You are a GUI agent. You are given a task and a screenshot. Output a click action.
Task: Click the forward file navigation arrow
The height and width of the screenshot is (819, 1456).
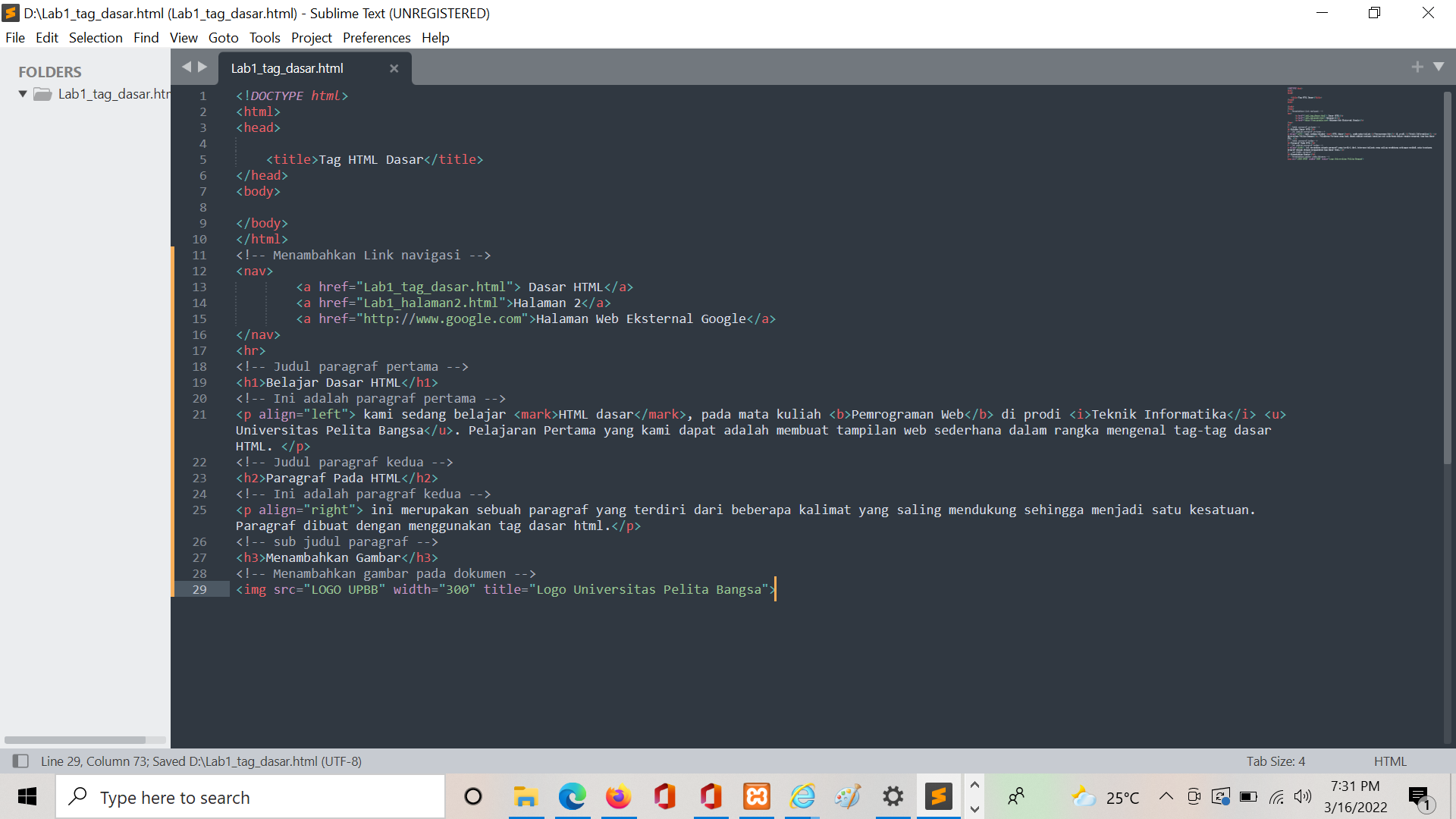pos(203,67)
